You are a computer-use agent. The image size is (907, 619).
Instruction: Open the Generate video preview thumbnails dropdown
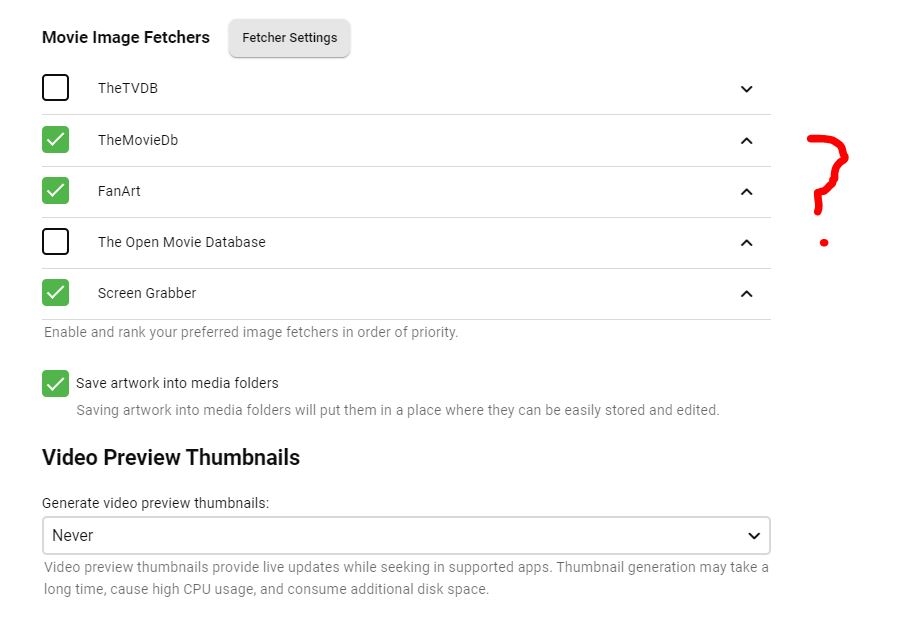(406, 536)
